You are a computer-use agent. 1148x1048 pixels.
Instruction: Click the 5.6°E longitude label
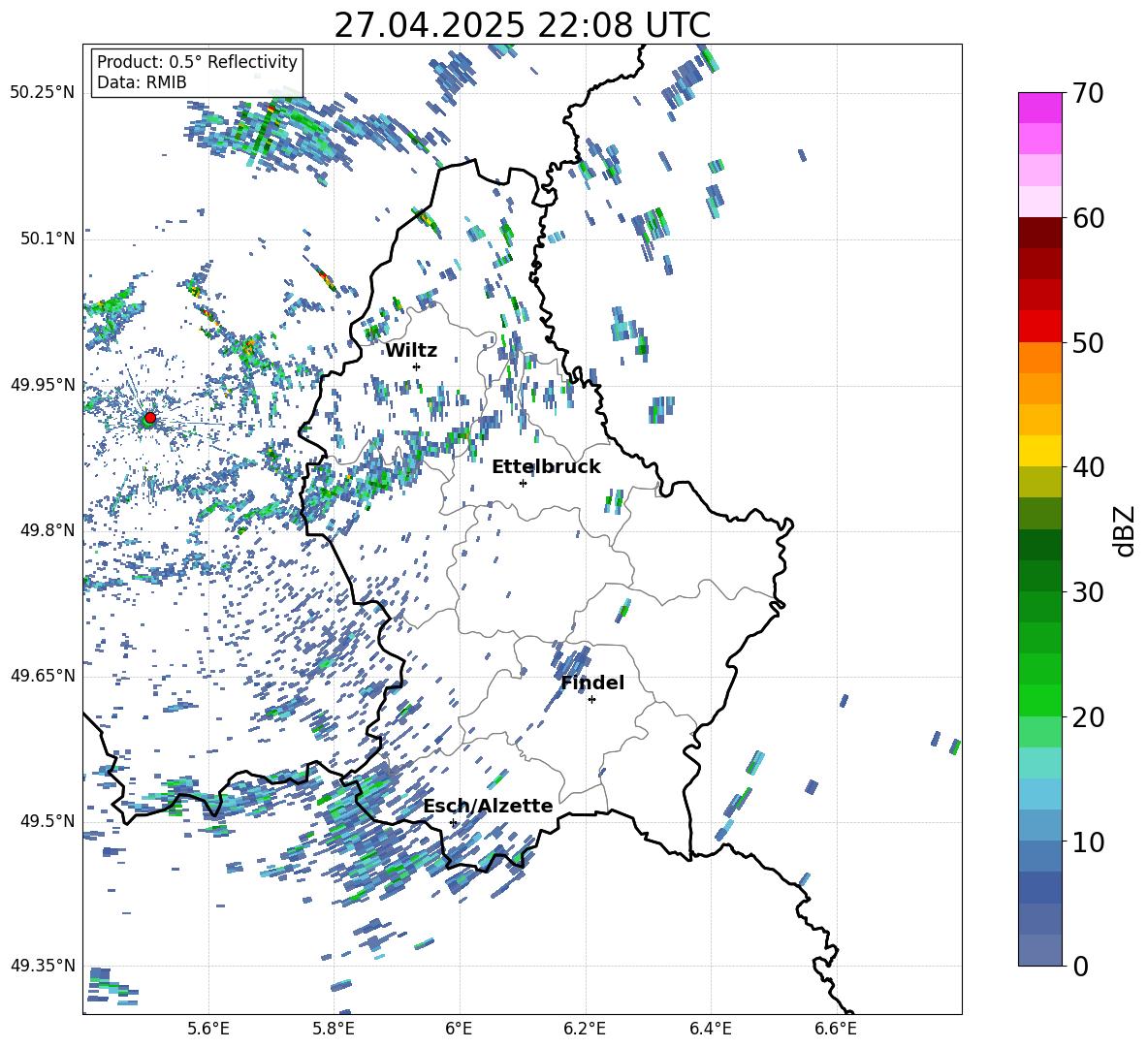208,1029
